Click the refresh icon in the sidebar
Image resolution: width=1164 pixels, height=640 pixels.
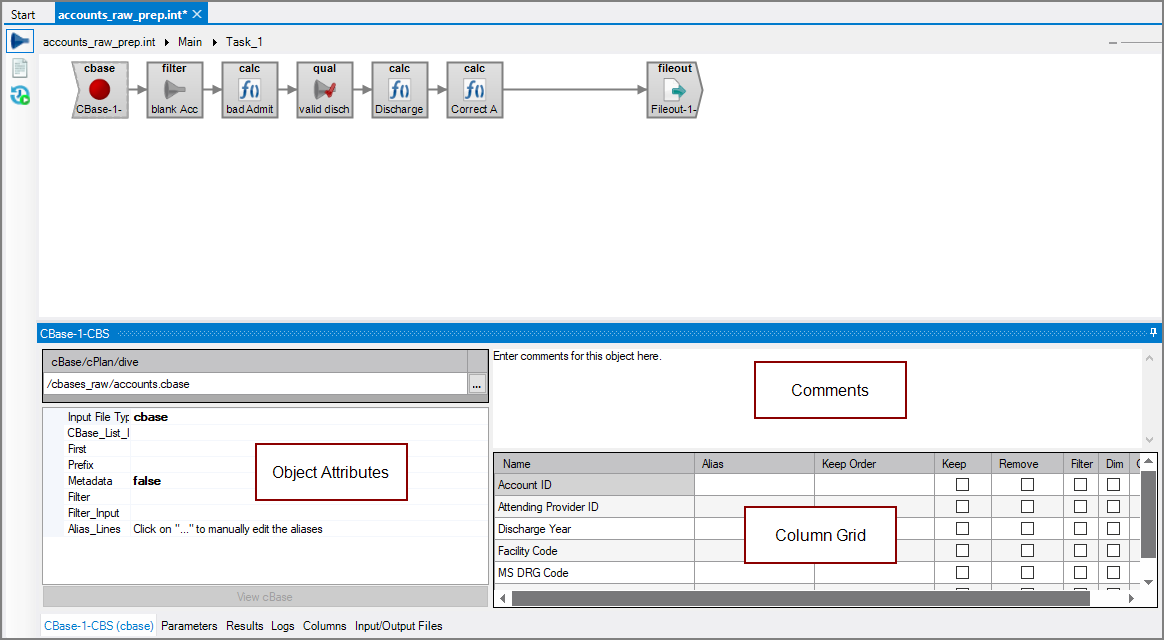pos(19,96)
